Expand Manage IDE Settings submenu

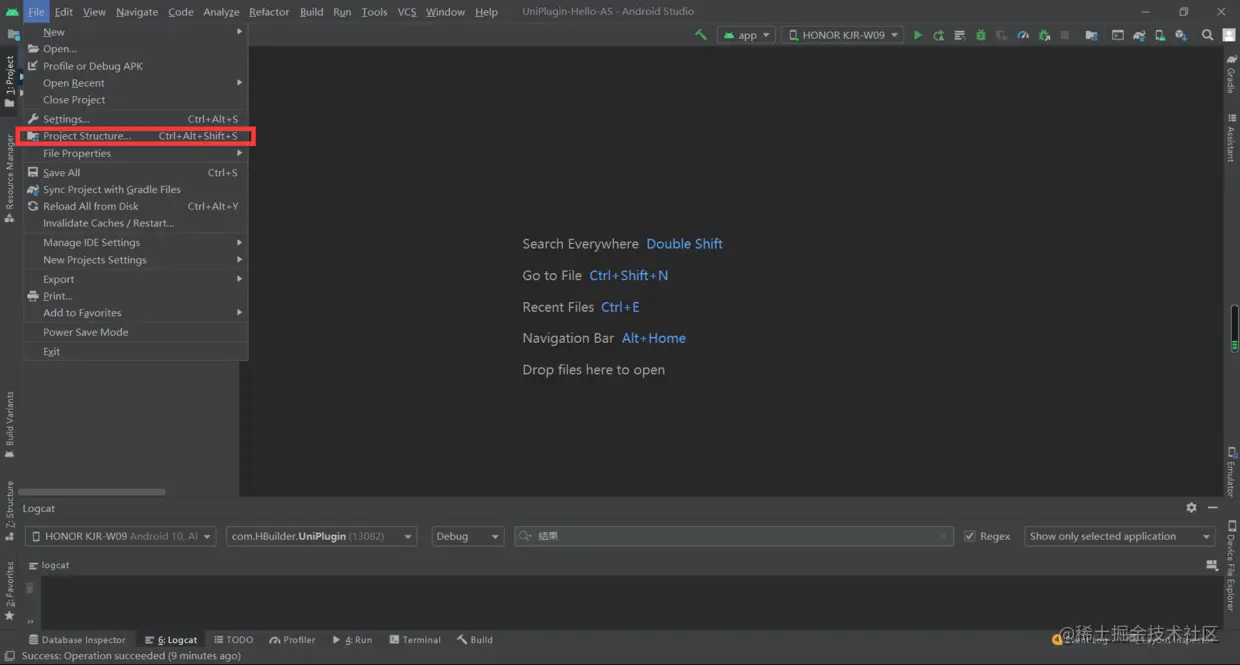click(135, 242)
